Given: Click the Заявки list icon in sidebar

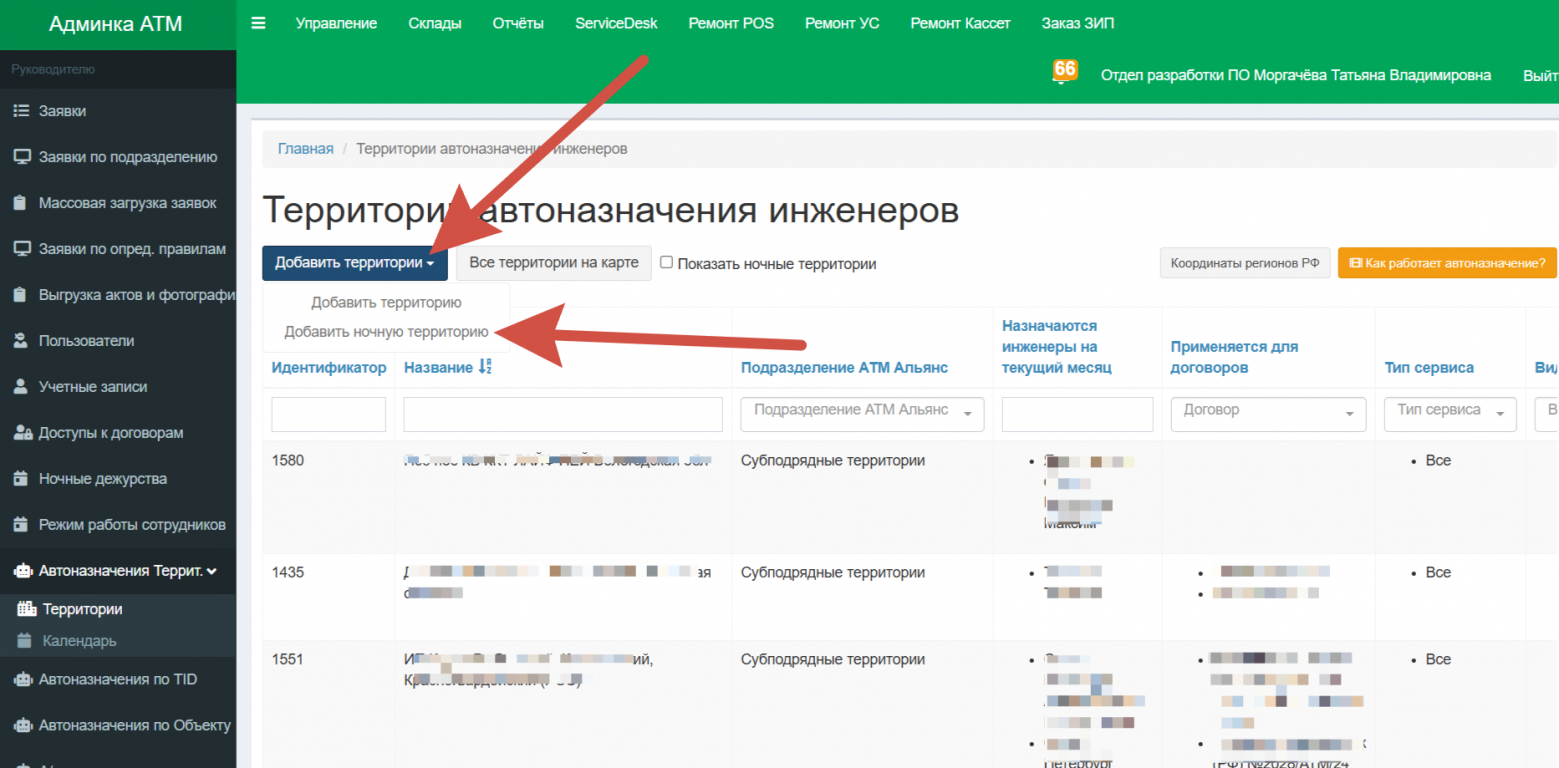Looking at the screenshot, I should pyautogui.click(x=20, y=111).
